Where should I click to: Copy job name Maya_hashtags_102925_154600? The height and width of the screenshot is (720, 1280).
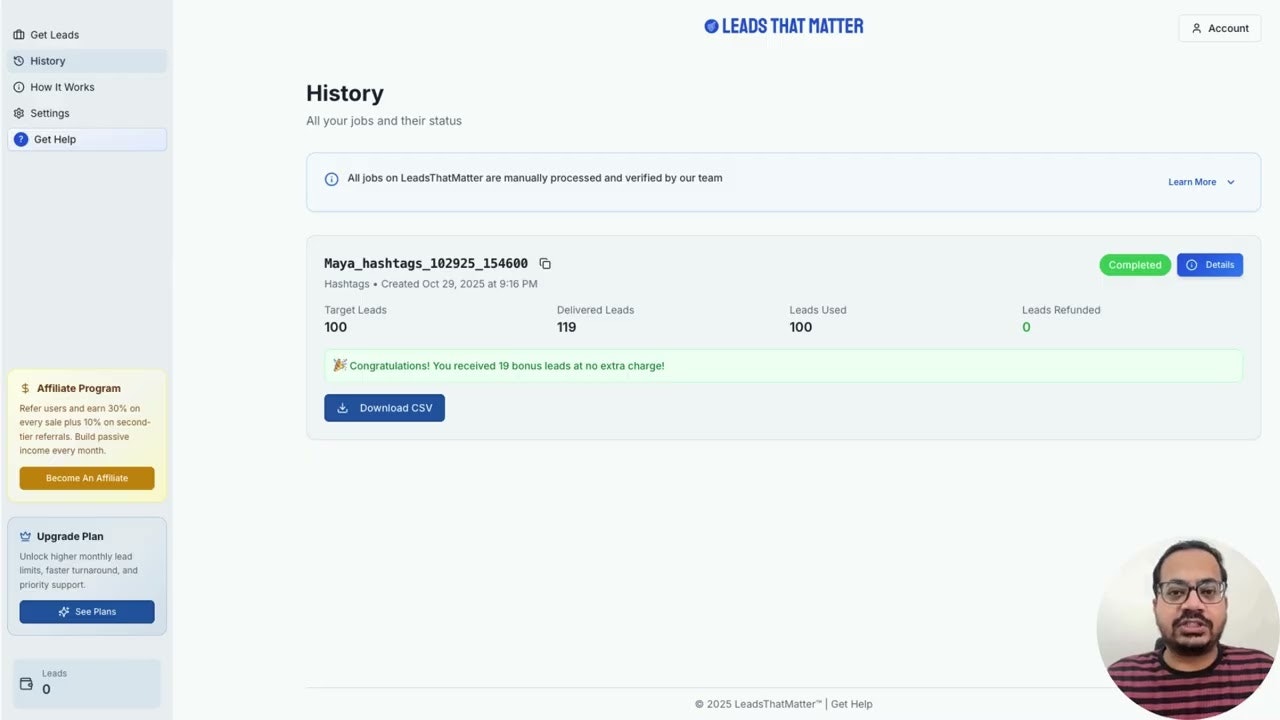pyautogui.click(x=545, y=264)
